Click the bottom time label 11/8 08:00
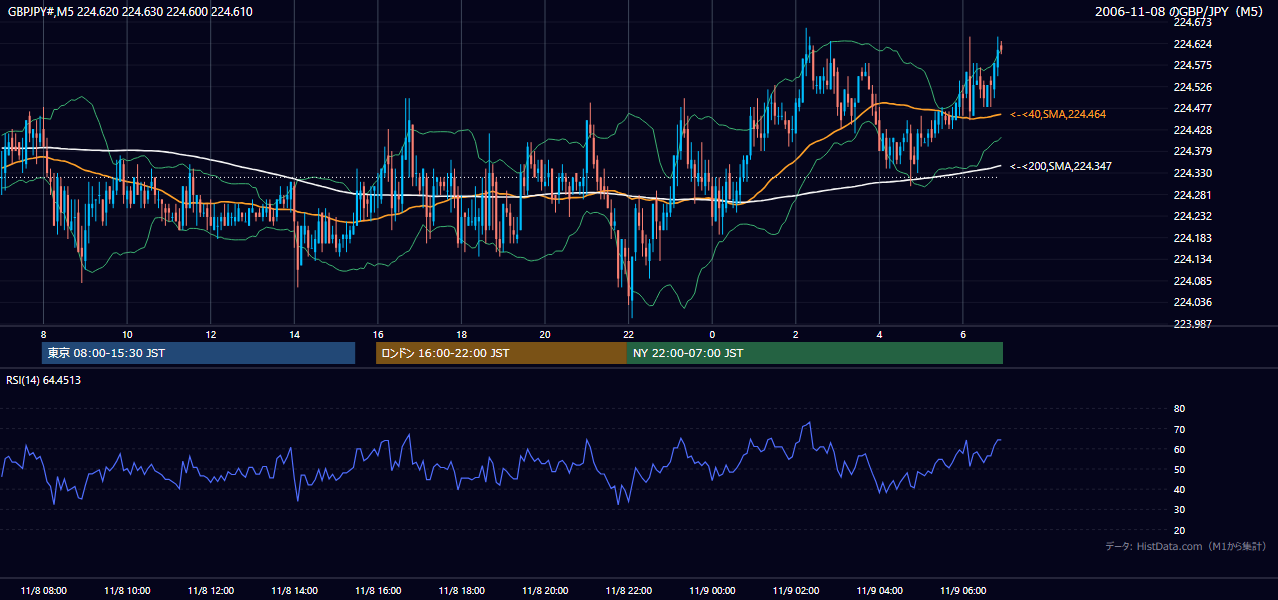Viewport: 1278px width, 600px height. tap(43, 591)
